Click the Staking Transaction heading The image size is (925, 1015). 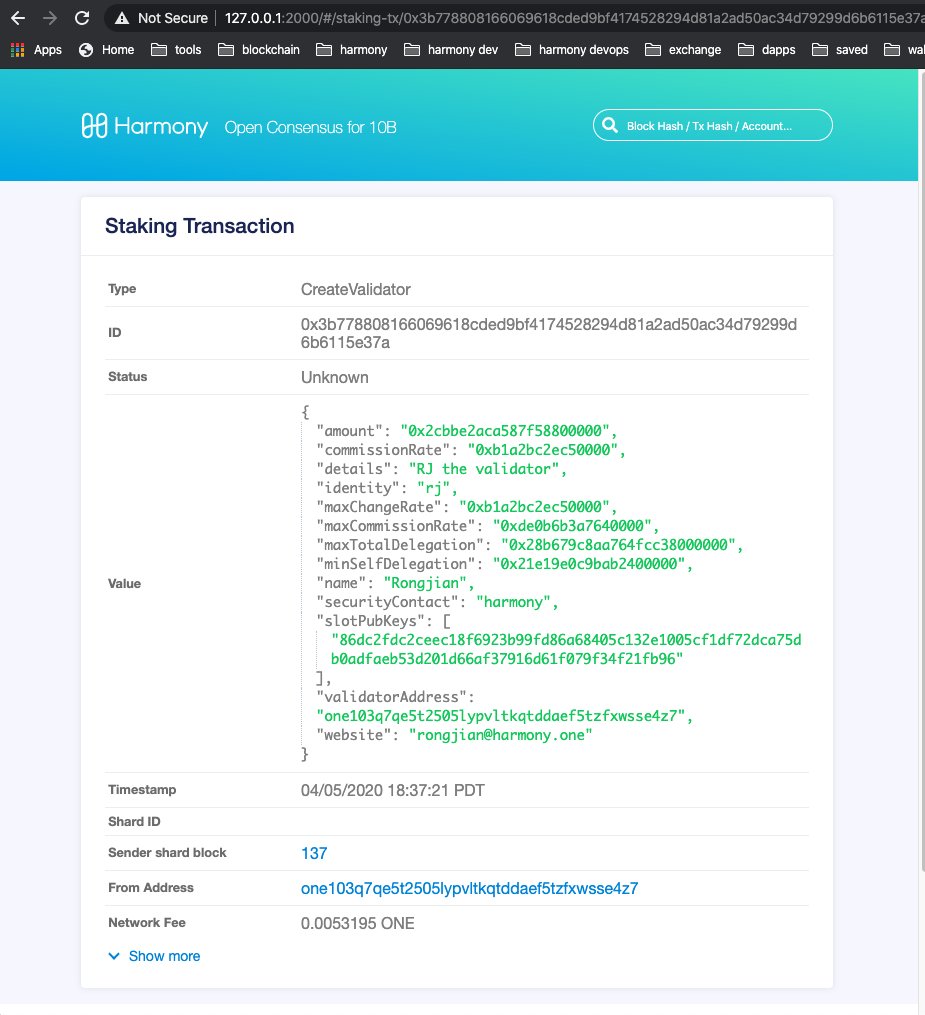199,226
